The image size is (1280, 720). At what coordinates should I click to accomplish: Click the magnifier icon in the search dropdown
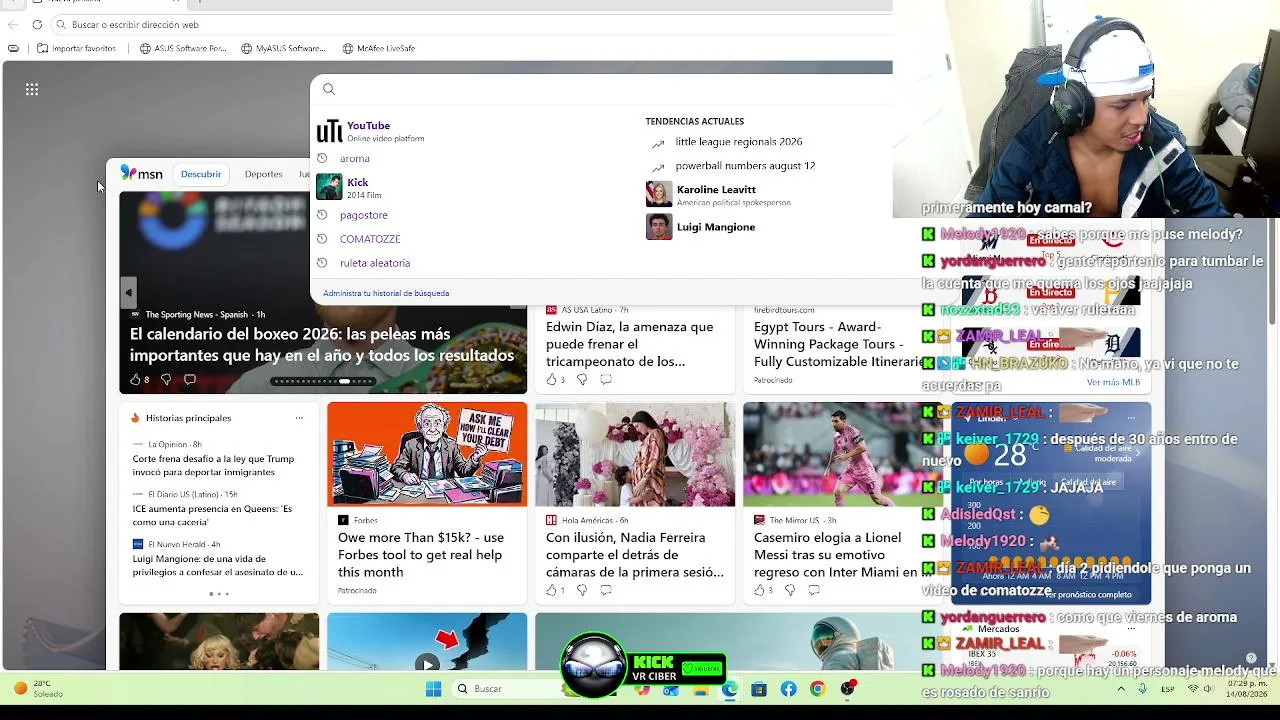point(329,89)
